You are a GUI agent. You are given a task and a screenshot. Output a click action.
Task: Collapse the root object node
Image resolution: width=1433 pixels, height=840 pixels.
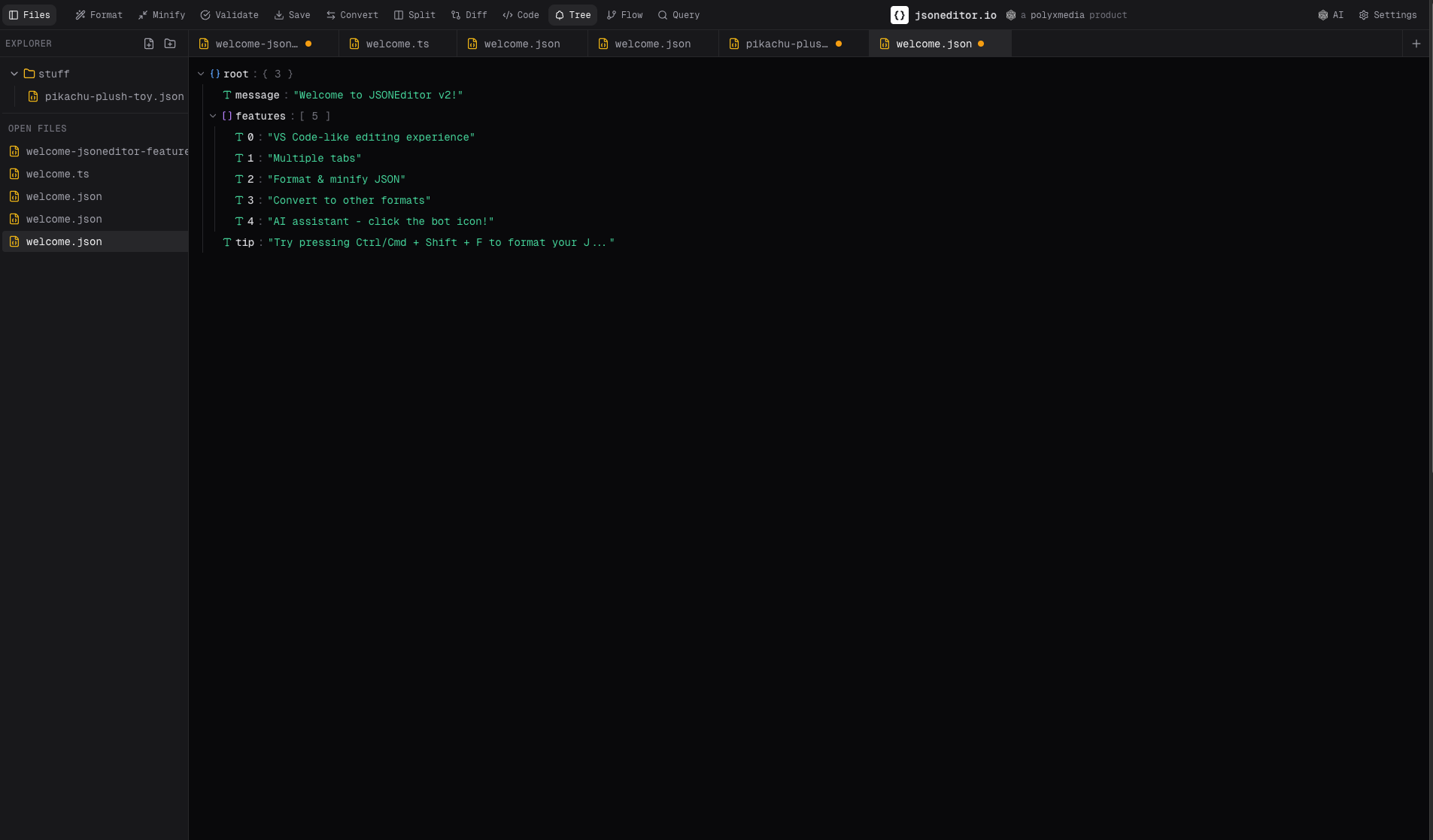[201, 74]
